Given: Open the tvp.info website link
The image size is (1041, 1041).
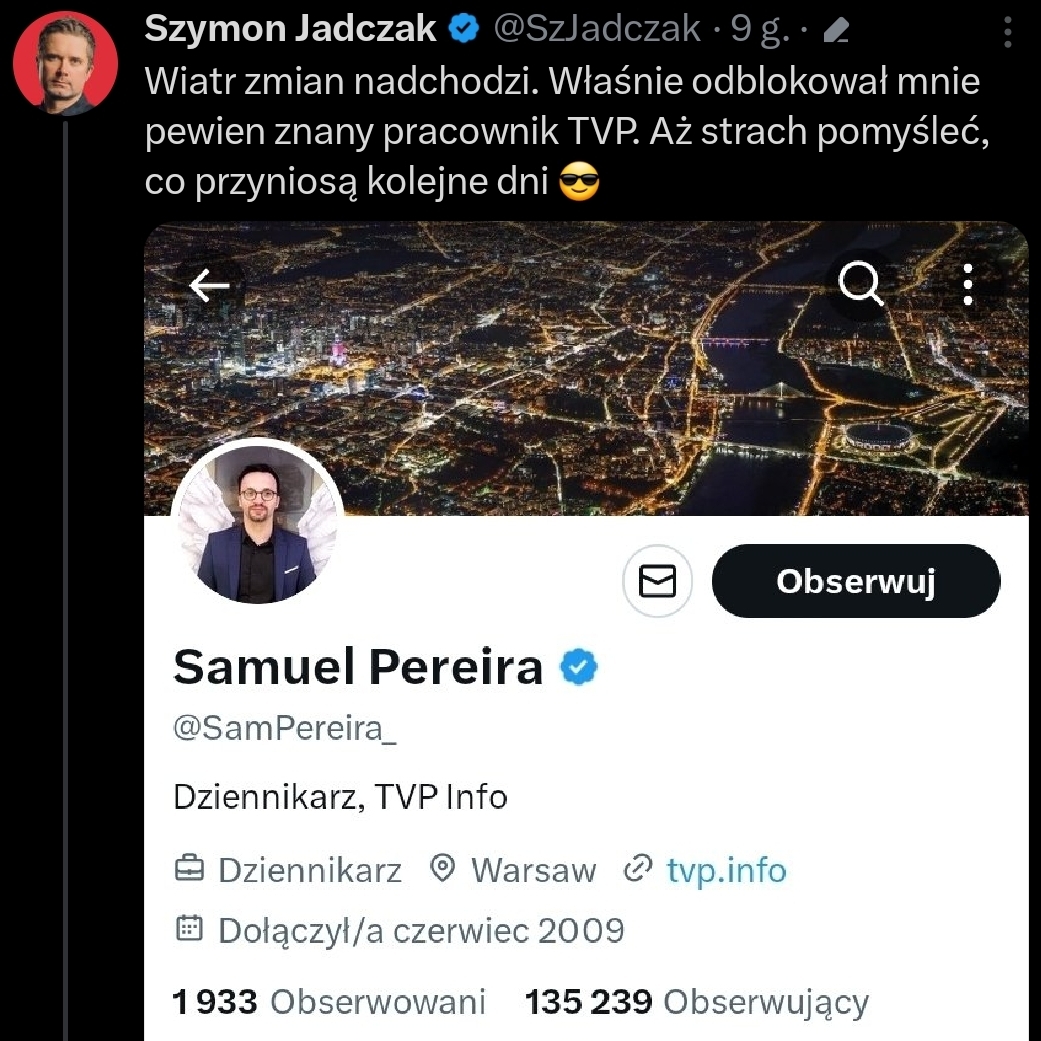Looking at the screenshot, I should tap(726, 870).
